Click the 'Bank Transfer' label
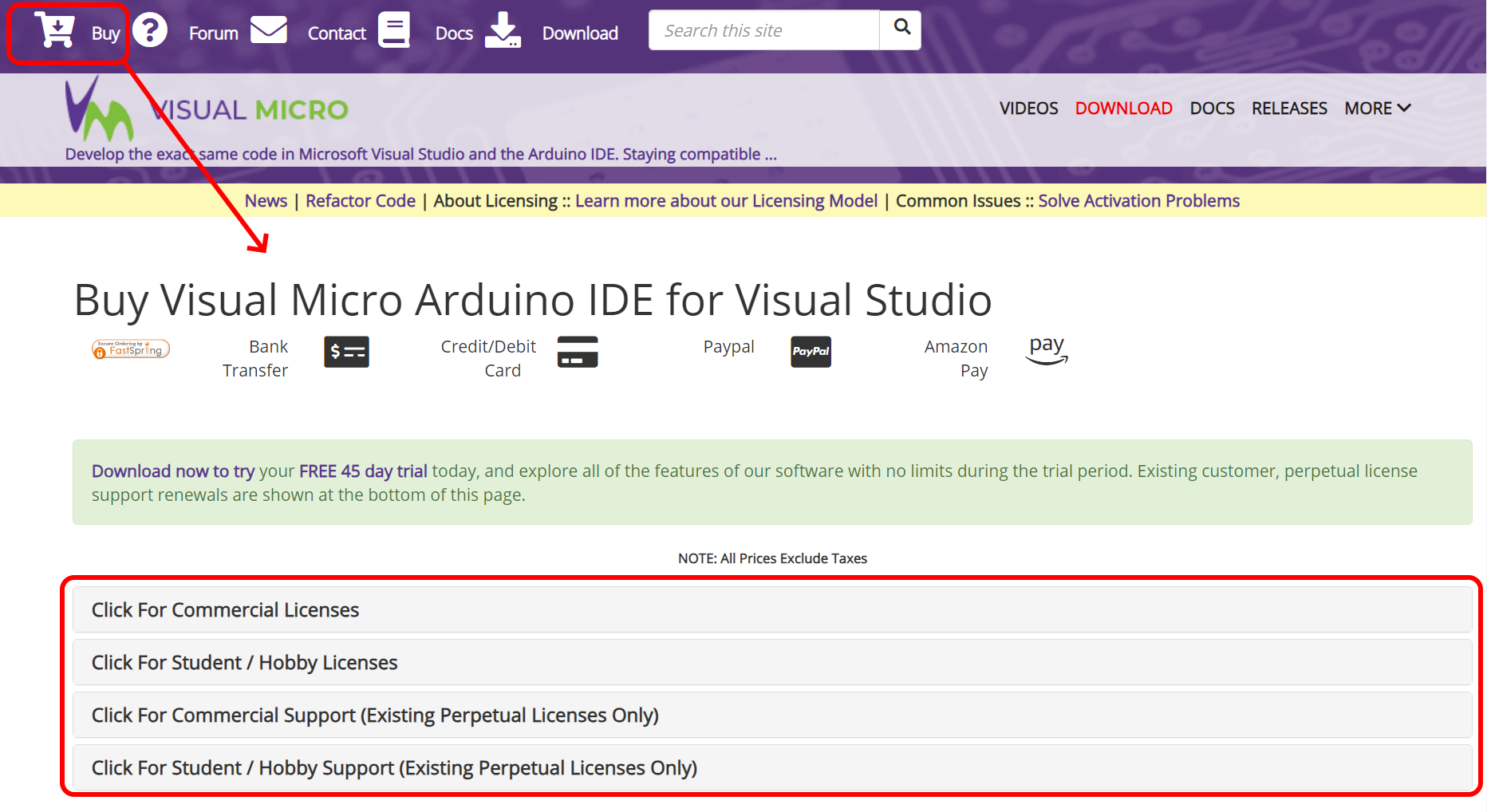 [255, 359]
